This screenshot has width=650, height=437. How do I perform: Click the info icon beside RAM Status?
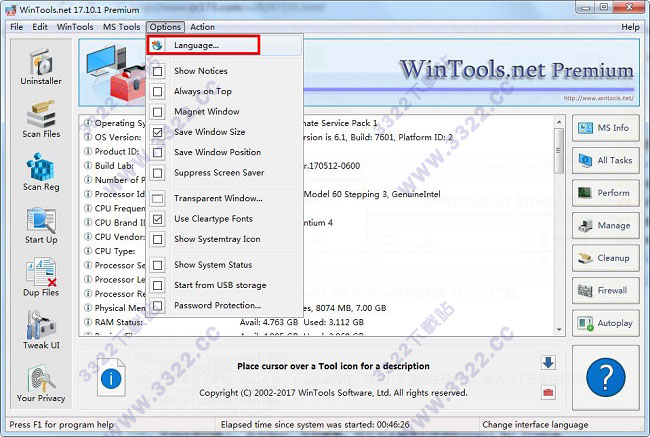click(88, 322)
